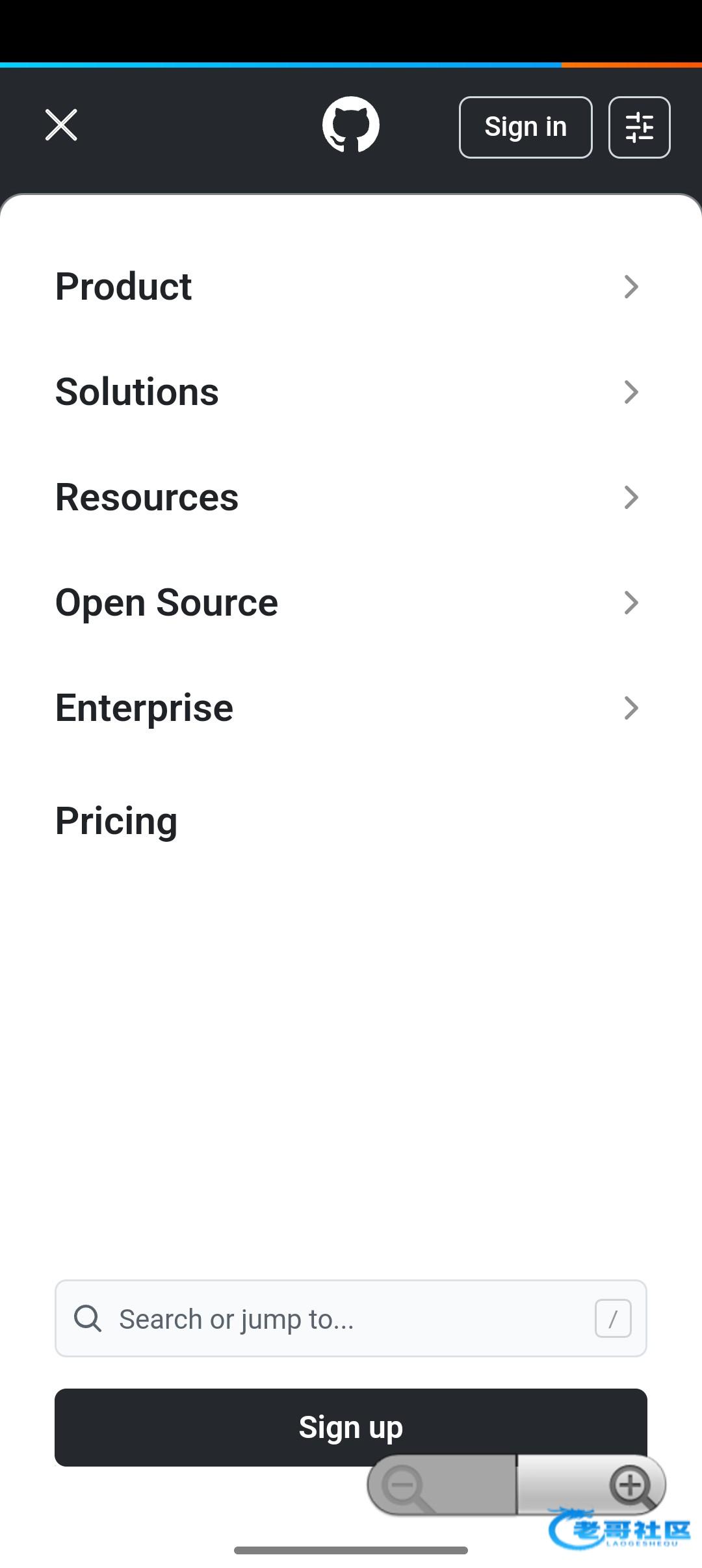This screenshot has width=702, height=1568.
Task: Tap the home indicator bar at bottom
Action: coord(351,1550)
